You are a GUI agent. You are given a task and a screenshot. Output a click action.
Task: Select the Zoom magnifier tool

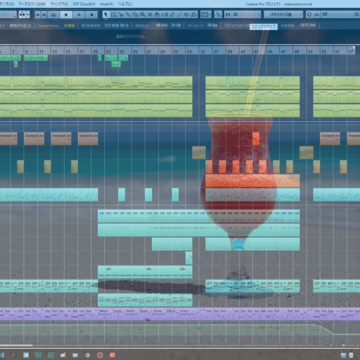[x=142, y=15]
